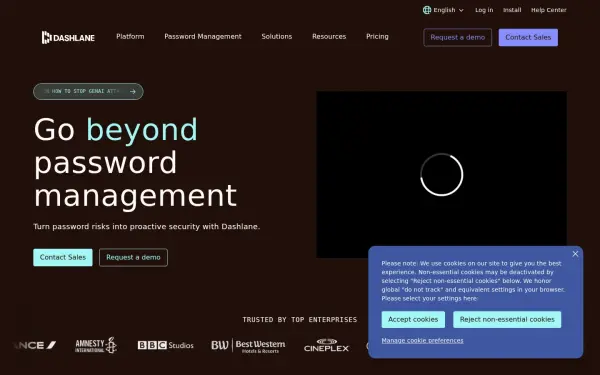Click the BBC Studios logo
The image size is (600, 375).
pyautogui.click(x=166, y=345)
